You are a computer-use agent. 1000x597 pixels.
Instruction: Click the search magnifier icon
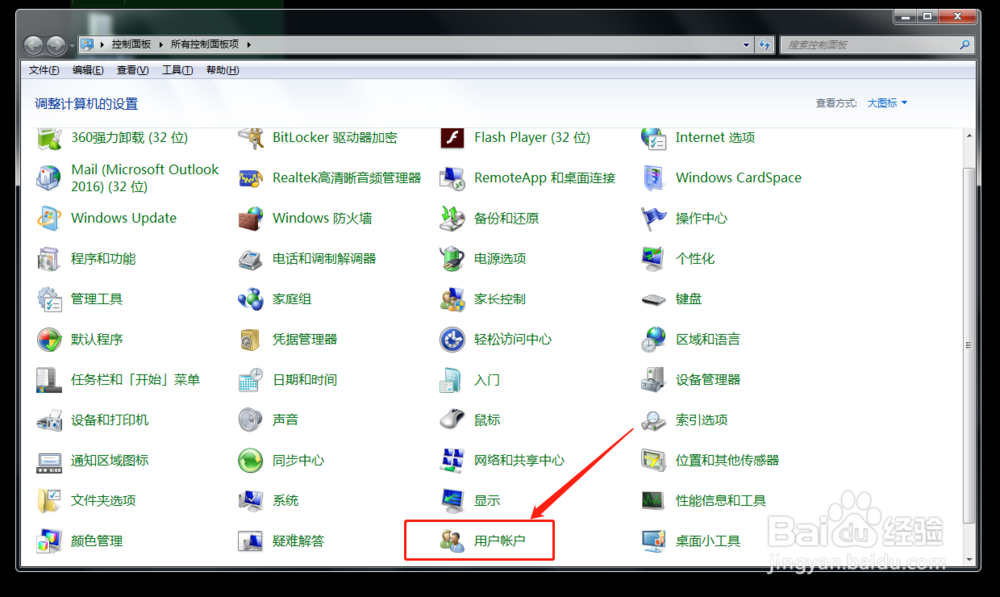pyautogui.click(x=965, y=45)
